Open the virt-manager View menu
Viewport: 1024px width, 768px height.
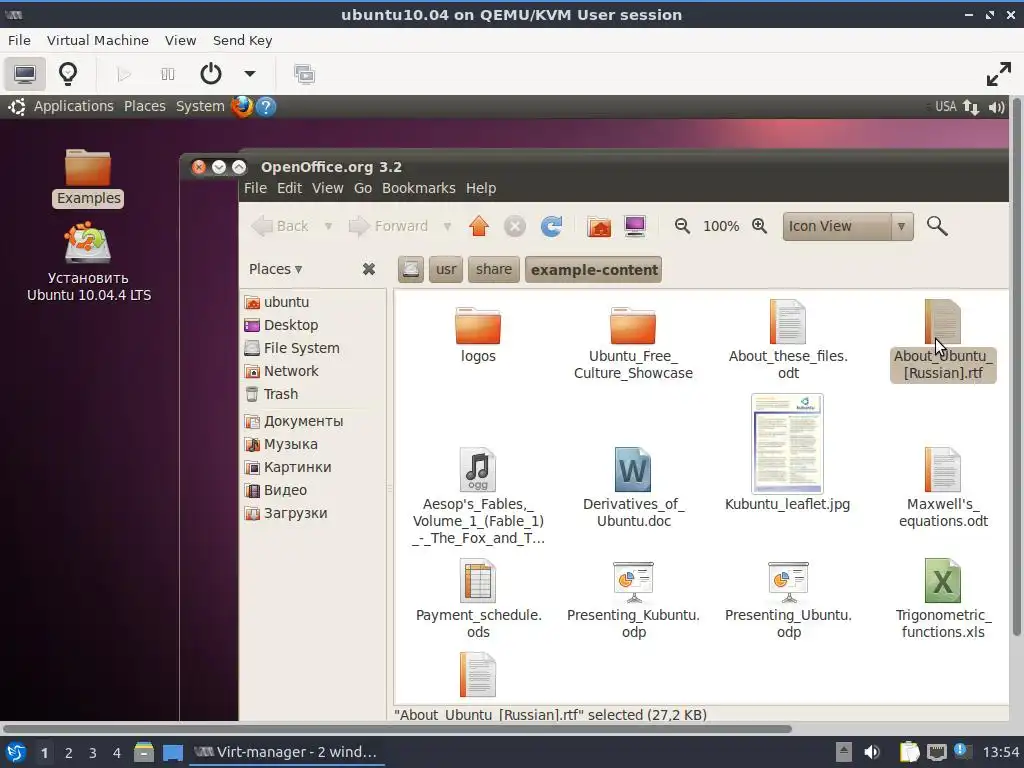[180, 40]
